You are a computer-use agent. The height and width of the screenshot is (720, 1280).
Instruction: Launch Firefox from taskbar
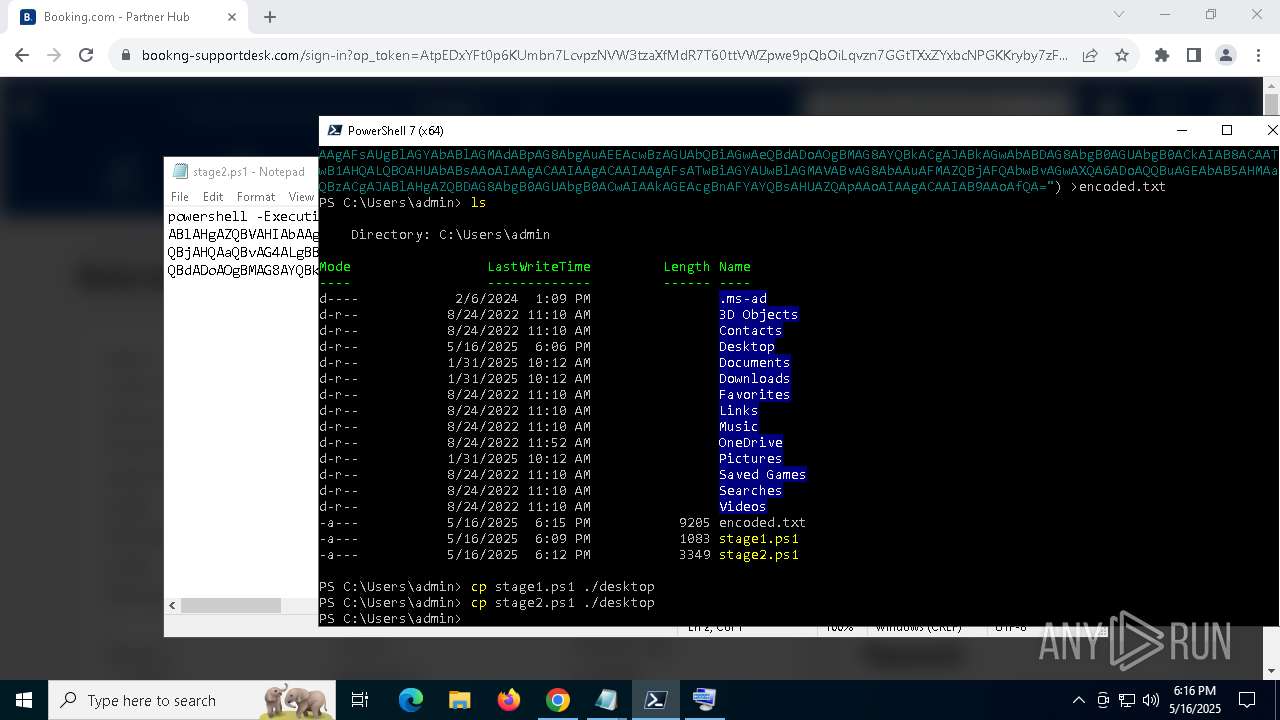[x=509, y=700]
